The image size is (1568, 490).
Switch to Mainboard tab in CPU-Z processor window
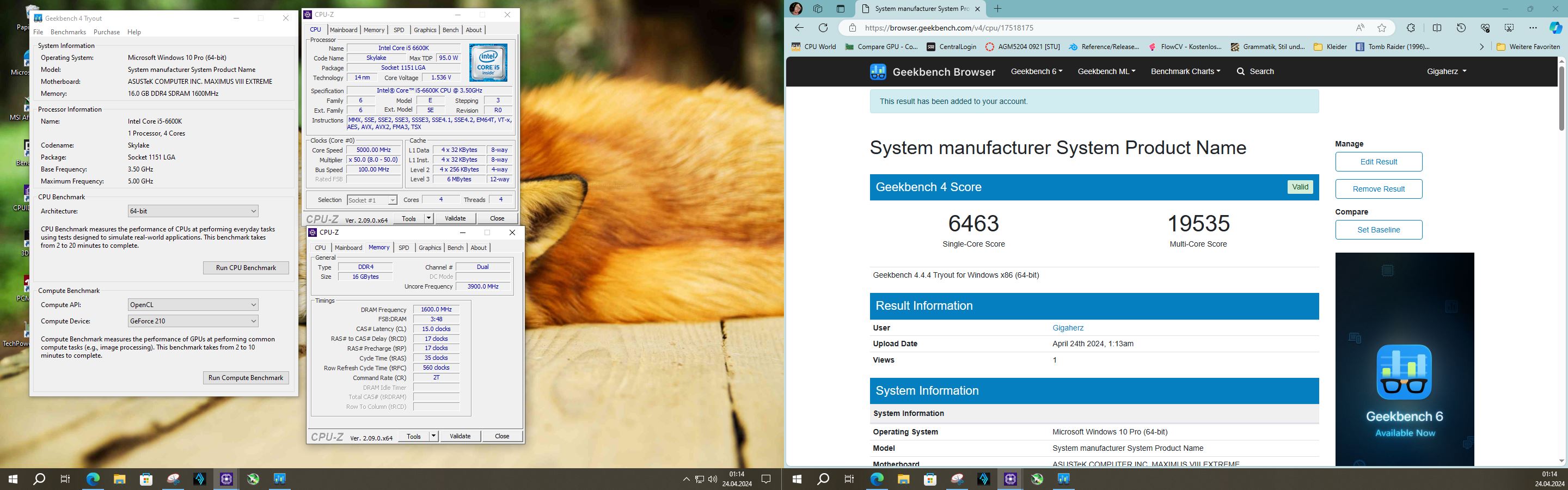[x=344, y=30]
